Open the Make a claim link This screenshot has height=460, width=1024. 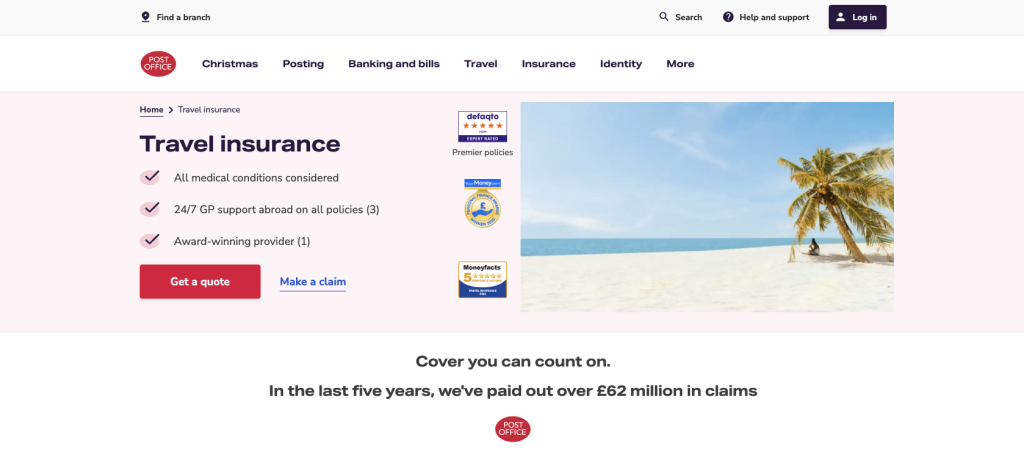[313, 282]
